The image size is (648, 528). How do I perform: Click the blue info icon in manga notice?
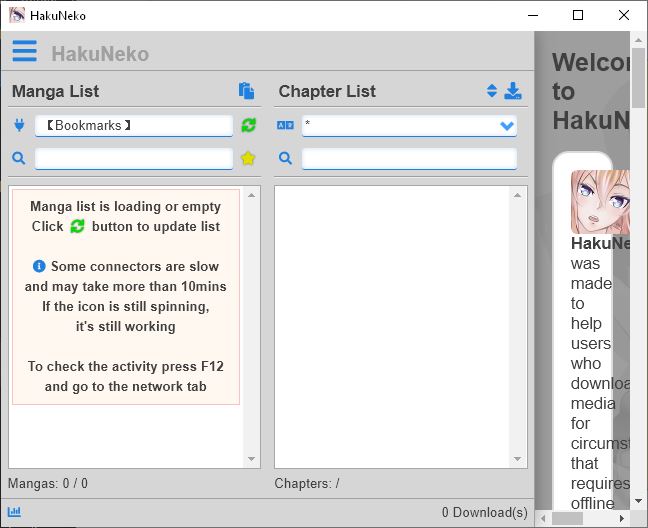click(39, 266)
